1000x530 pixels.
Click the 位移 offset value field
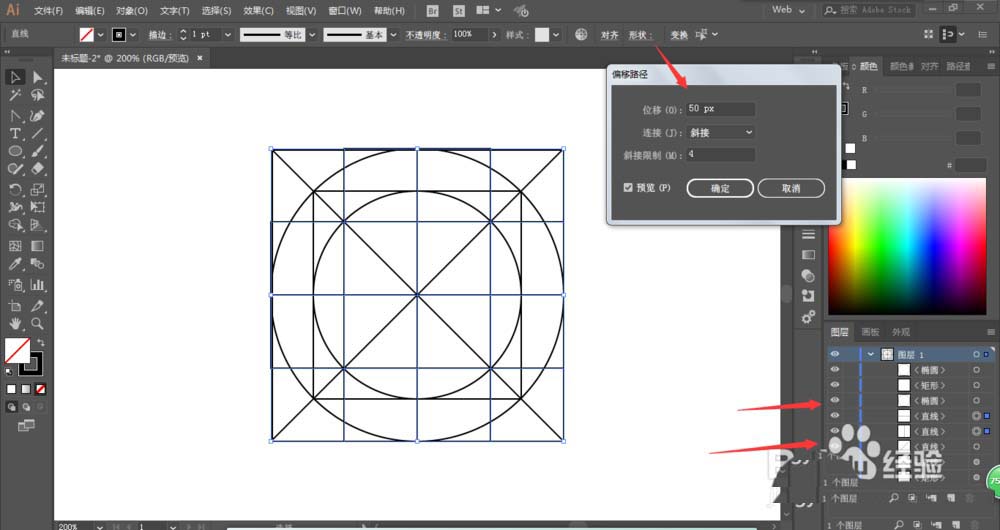pos(721,109)
